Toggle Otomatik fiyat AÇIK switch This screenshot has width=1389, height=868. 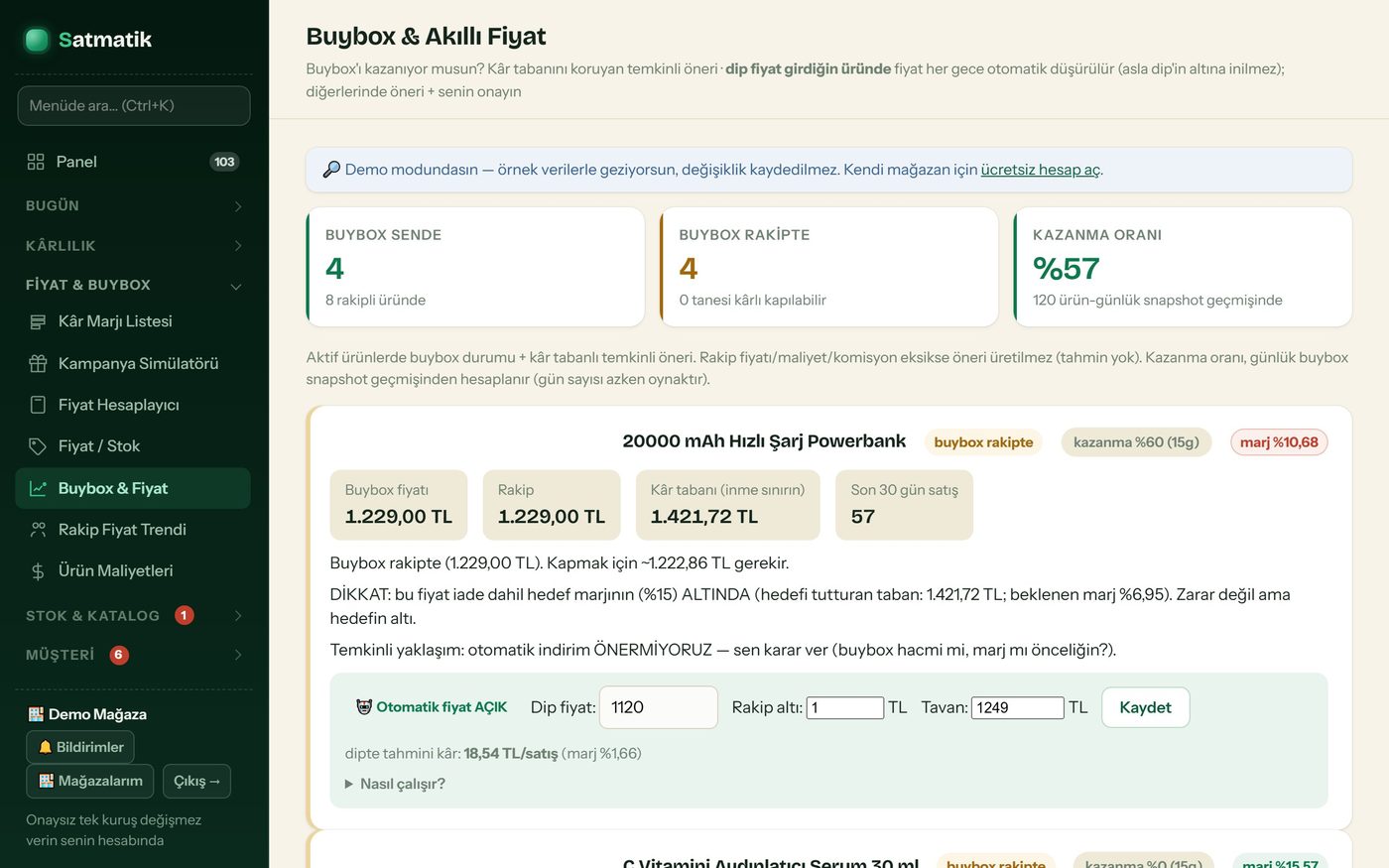point(432,707)
